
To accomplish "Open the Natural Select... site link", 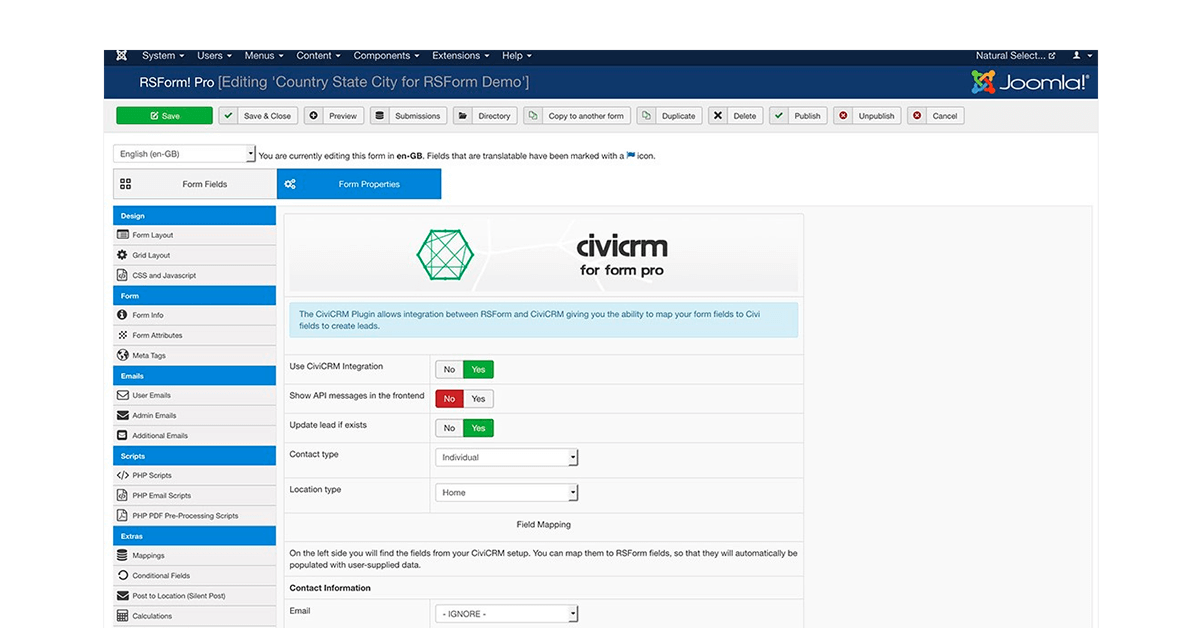I will click(x=1015, y=56).
